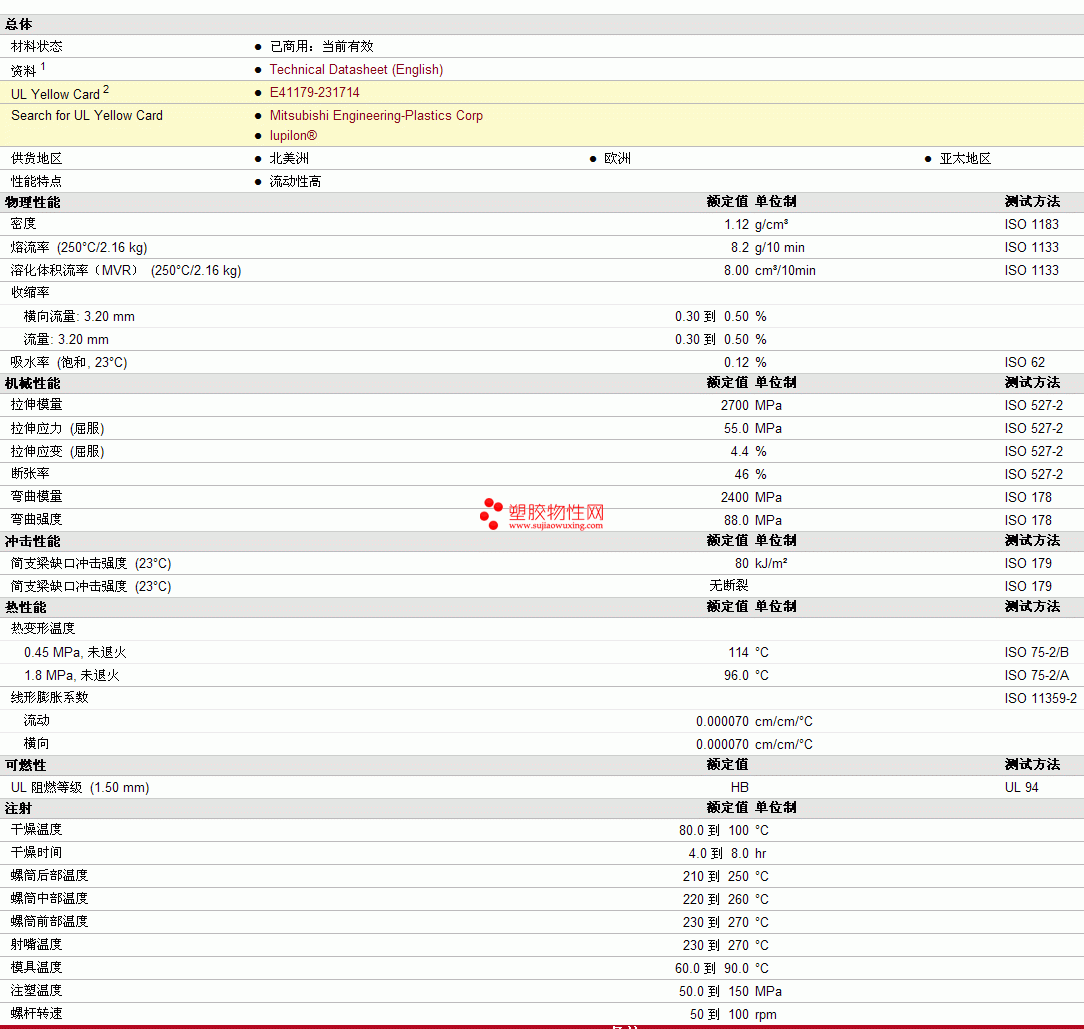This screenshot has height=1029, width=1084.
Task: Click 'UL 阻燃等级 (1.50 mm)' label
Action: tap(80, 788)
